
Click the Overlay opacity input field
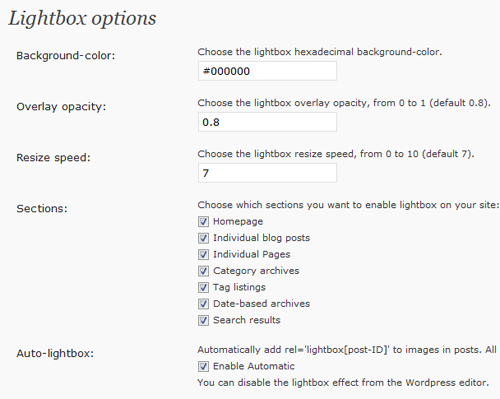(267, 122)
